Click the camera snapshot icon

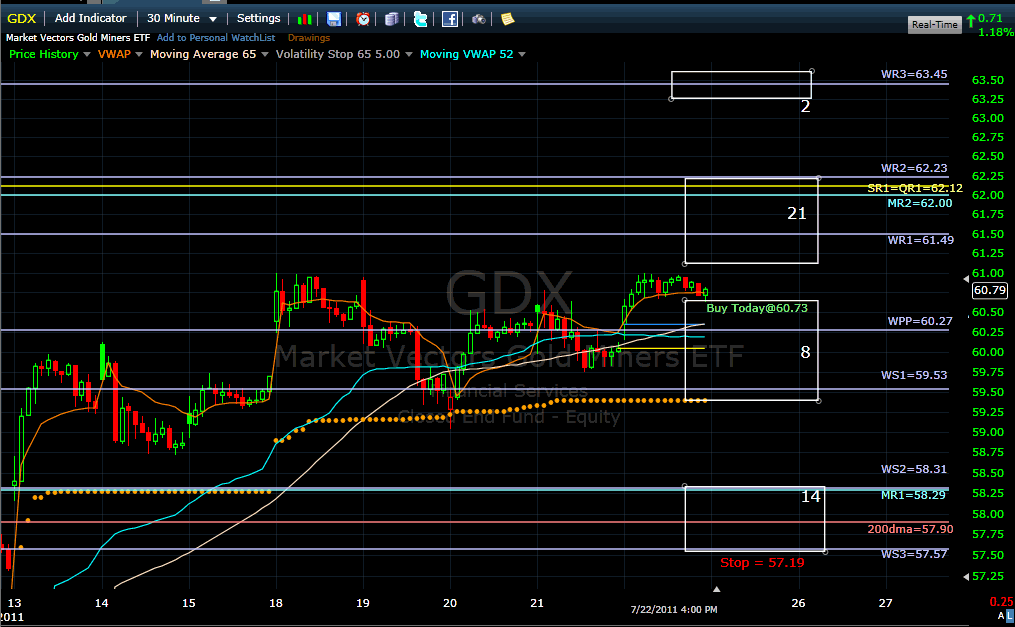click(x=478, y=19)
